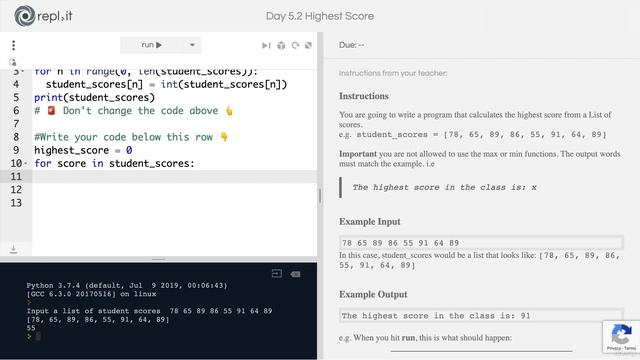The height and width of the screenshot is (360, 640).
Task: Open the debugger step icon
Action: tap(266, 45)
